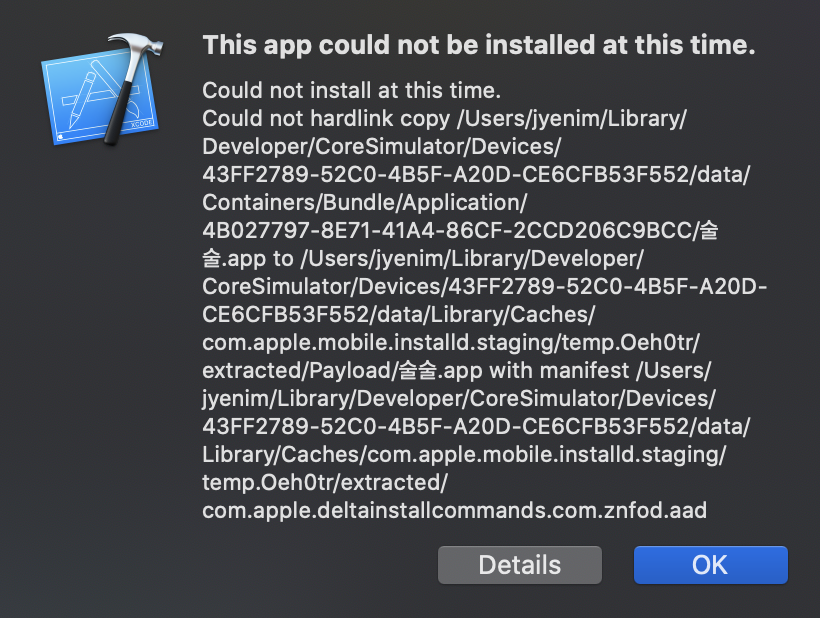Open Details for the install error

520,565
